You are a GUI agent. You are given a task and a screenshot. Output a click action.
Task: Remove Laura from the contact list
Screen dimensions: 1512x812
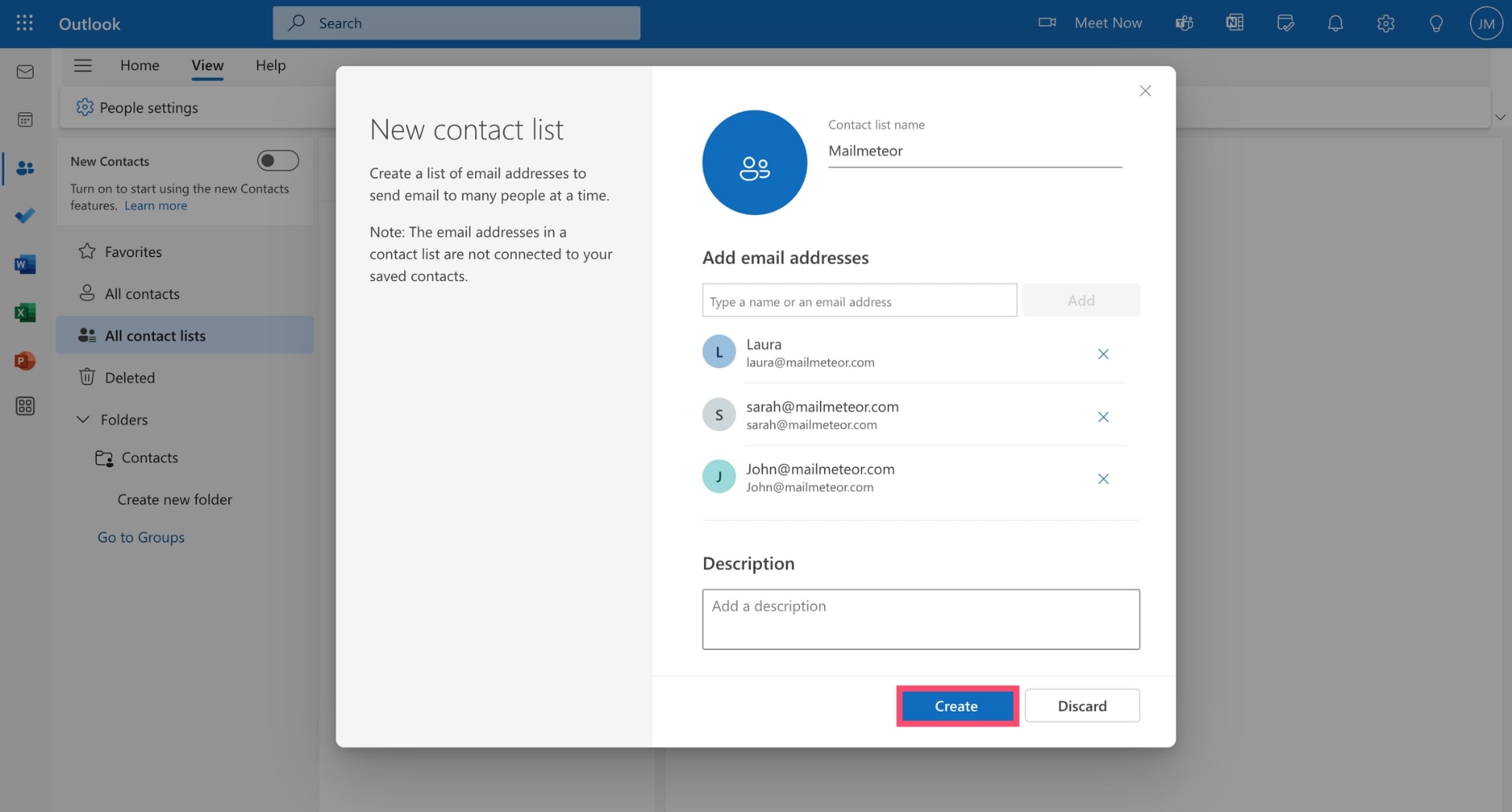coord(1103,353)
